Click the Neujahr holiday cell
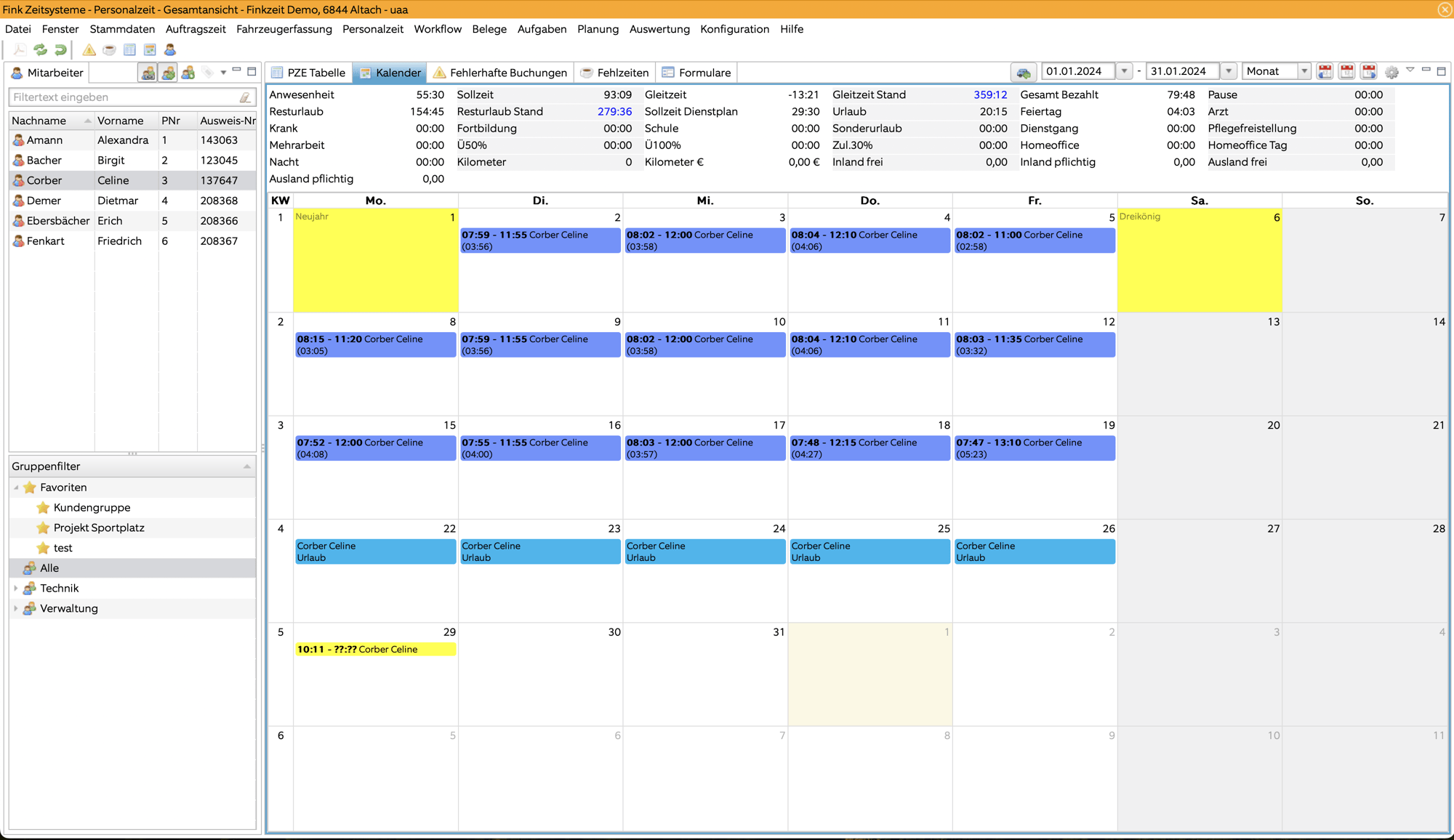The image size is (1454, 840). (376, 260)
